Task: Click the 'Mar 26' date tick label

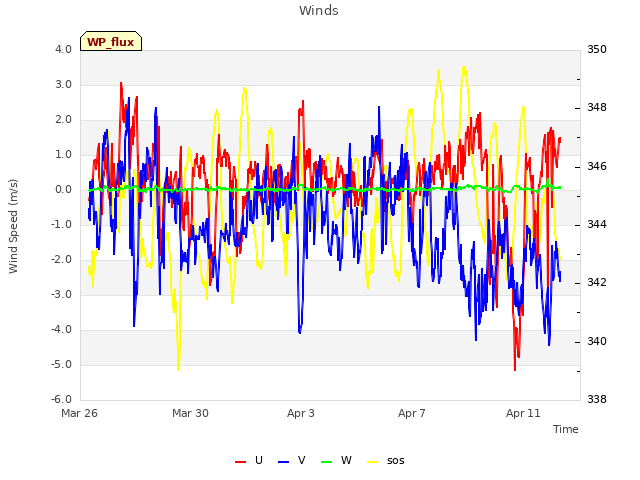Action: (x=79, y=413)
